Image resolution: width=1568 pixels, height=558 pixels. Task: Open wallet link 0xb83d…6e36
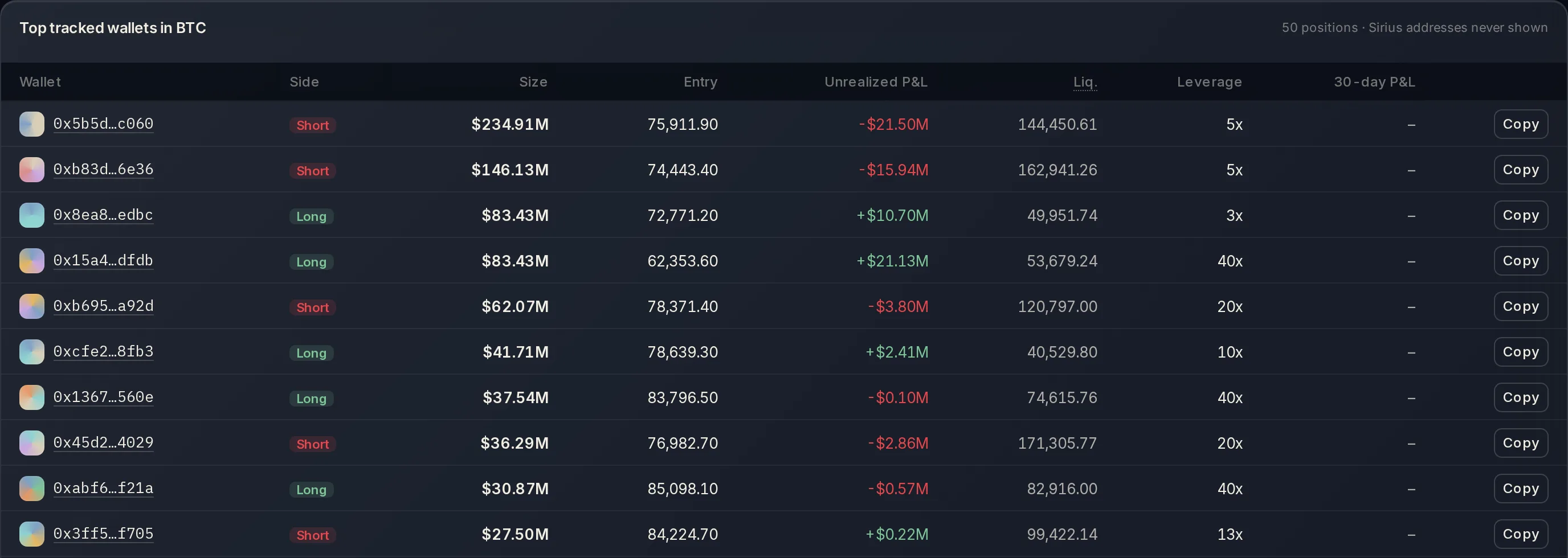pos(104,169)
